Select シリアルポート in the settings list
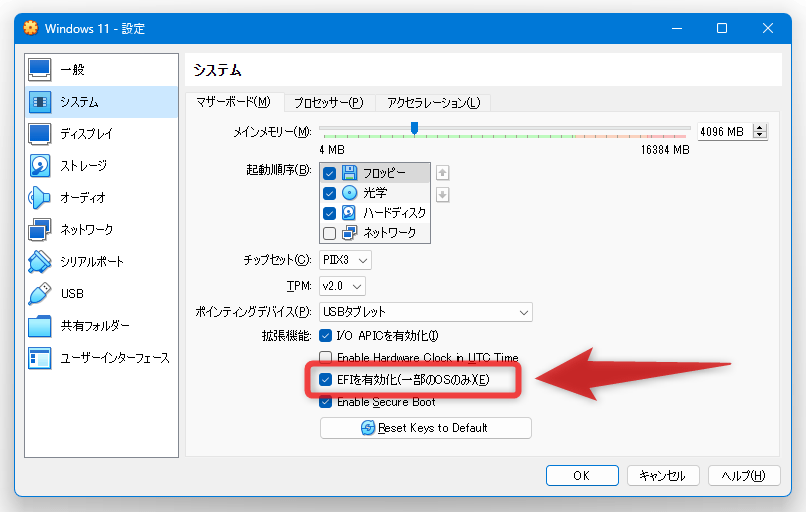The width and height of the screenshot is (806, 512). [x=101, y=262]
